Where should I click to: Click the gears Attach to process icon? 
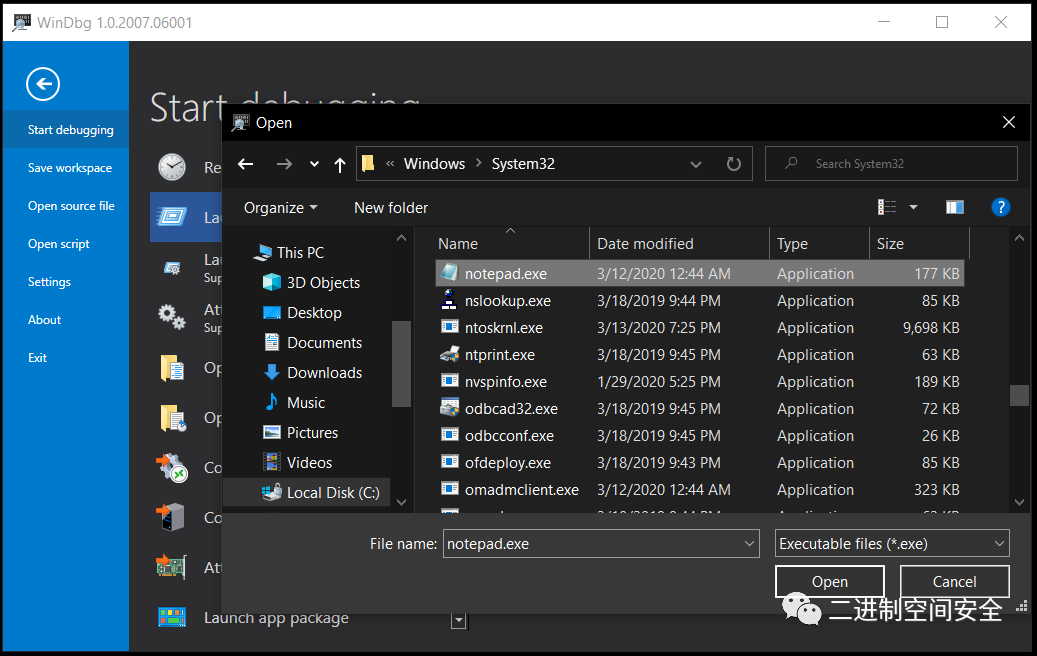[x=172, y=316]
